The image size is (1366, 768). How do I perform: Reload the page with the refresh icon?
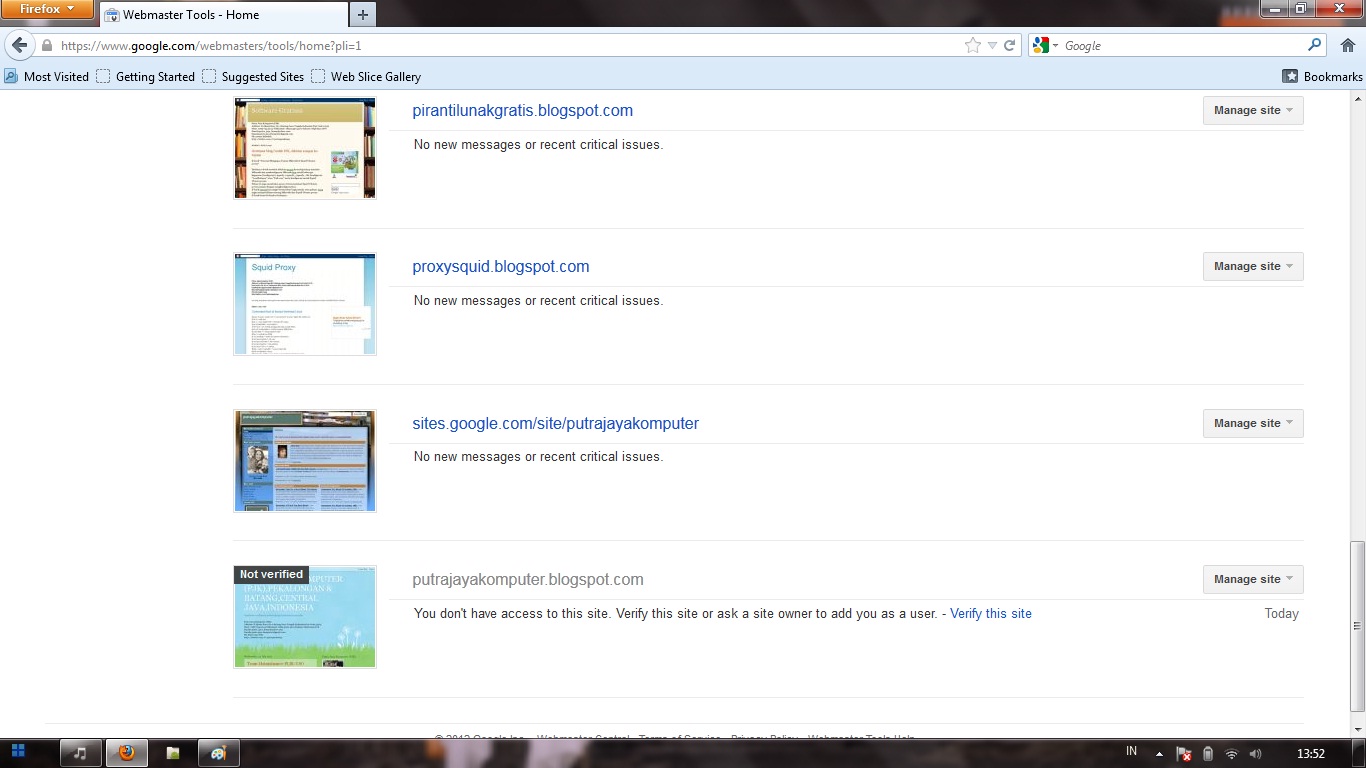(x=1010, y=45)
